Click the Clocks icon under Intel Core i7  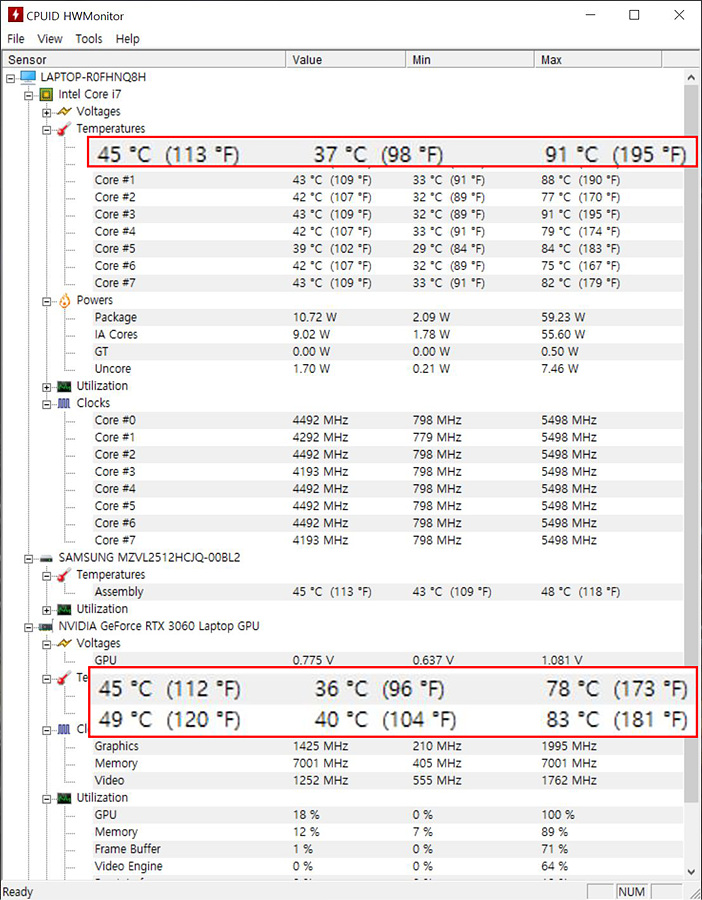point(64,404)
